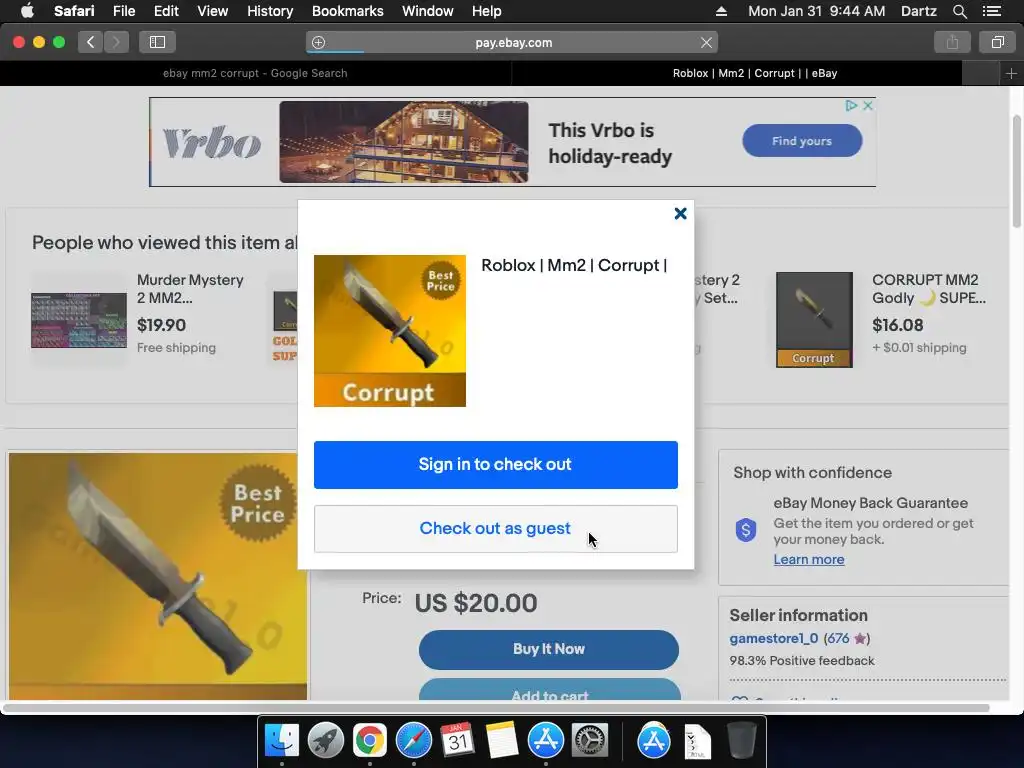Viewport: 1024px width, 768px height.
Task: Open the History menu
Action: pyautogui.click(x=270, y=11)
